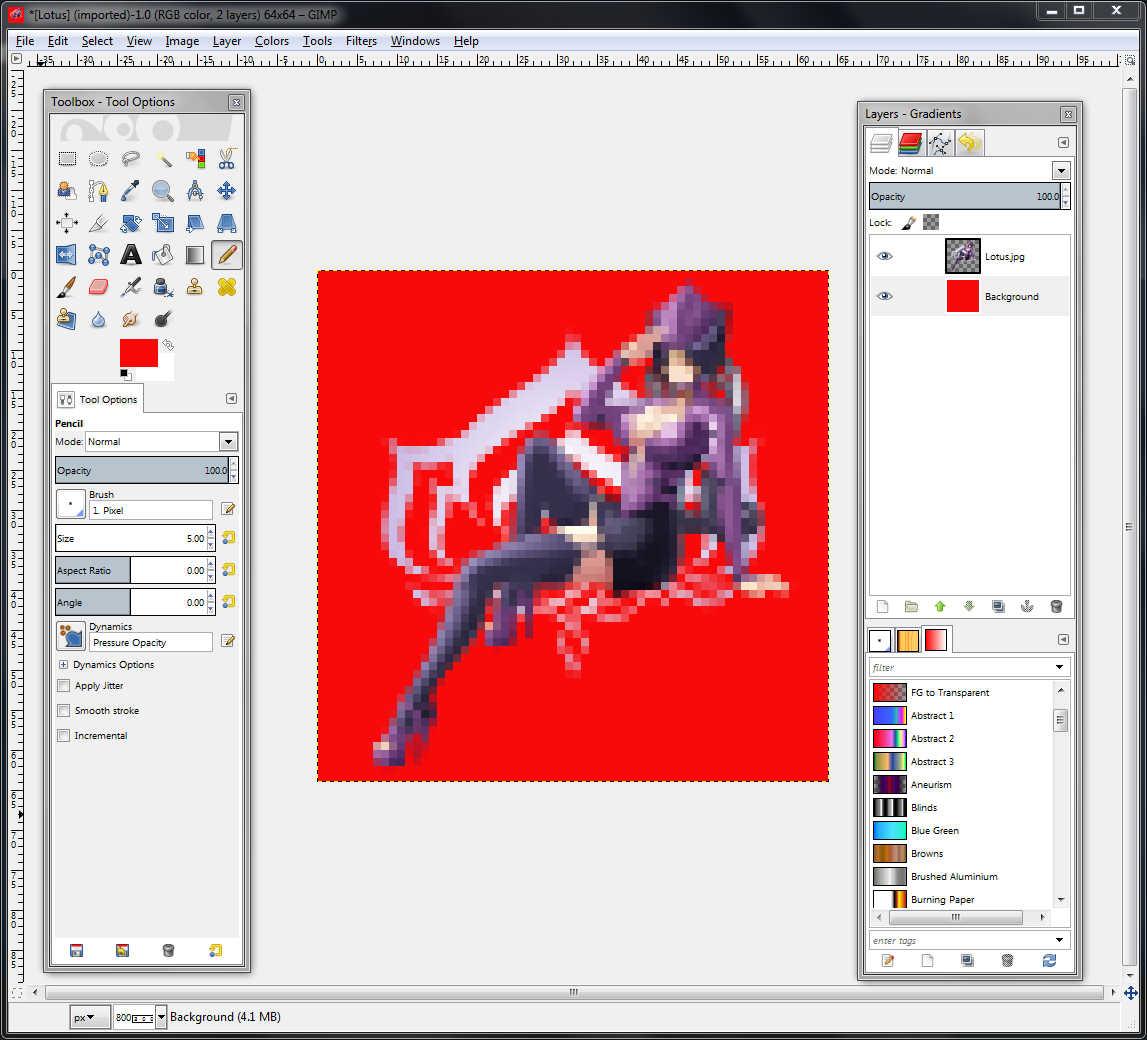
Task: Select the Smudge tool
Action: pos(130,319)
